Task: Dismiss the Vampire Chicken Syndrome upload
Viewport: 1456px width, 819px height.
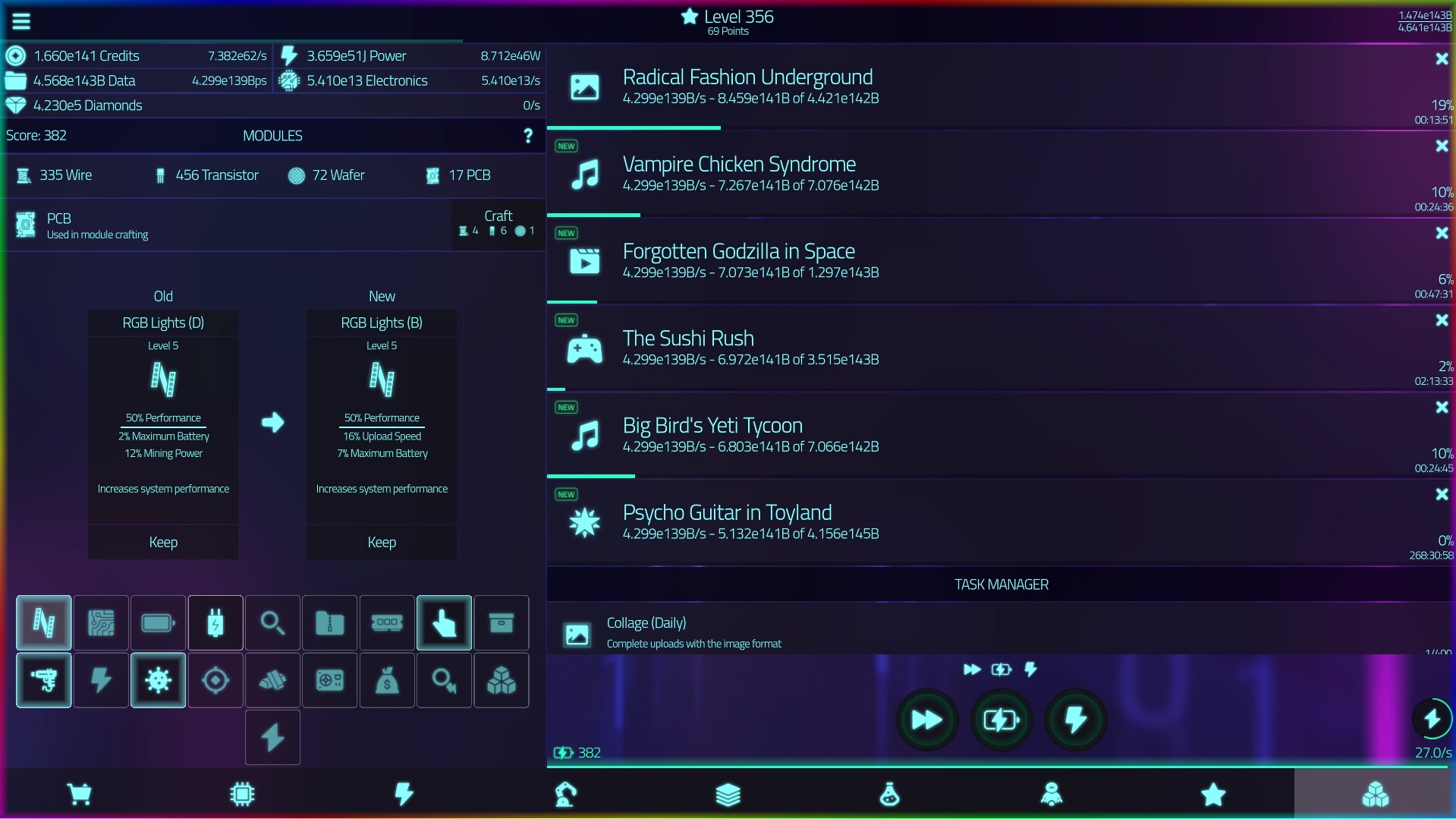Action: click(x=1442, y=146)
